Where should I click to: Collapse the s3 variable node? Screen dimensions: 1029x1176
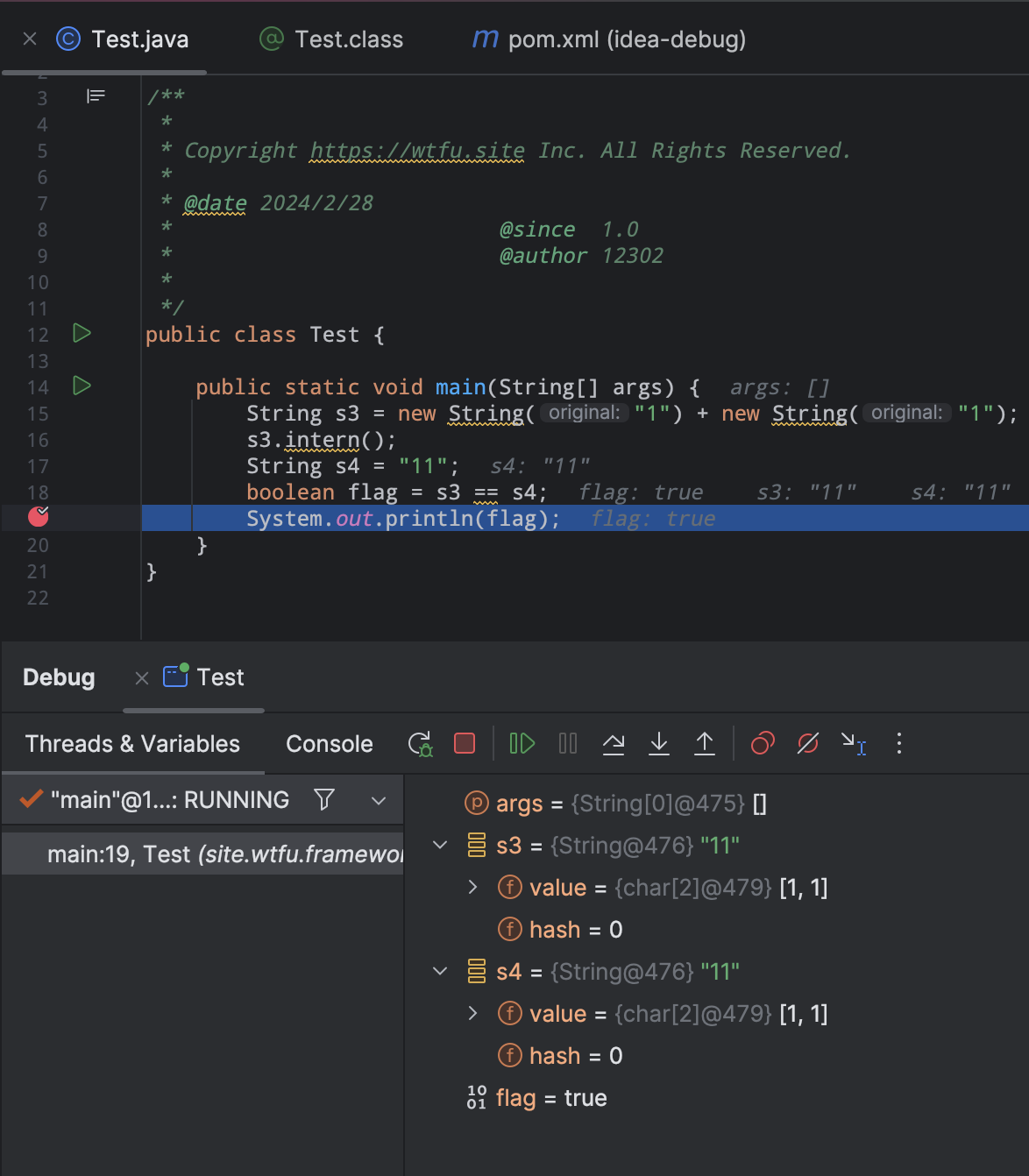pos(441,846)
